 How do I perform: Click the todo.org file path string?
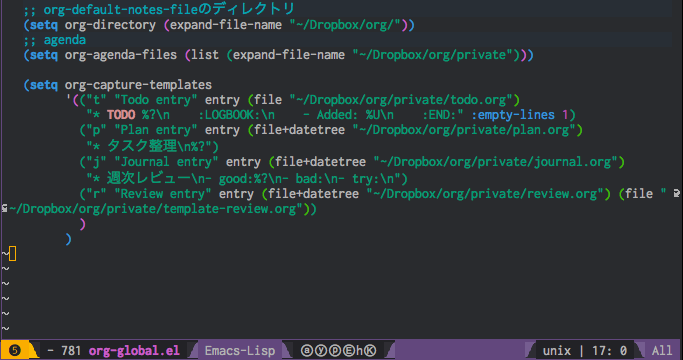tap(401, 100)
